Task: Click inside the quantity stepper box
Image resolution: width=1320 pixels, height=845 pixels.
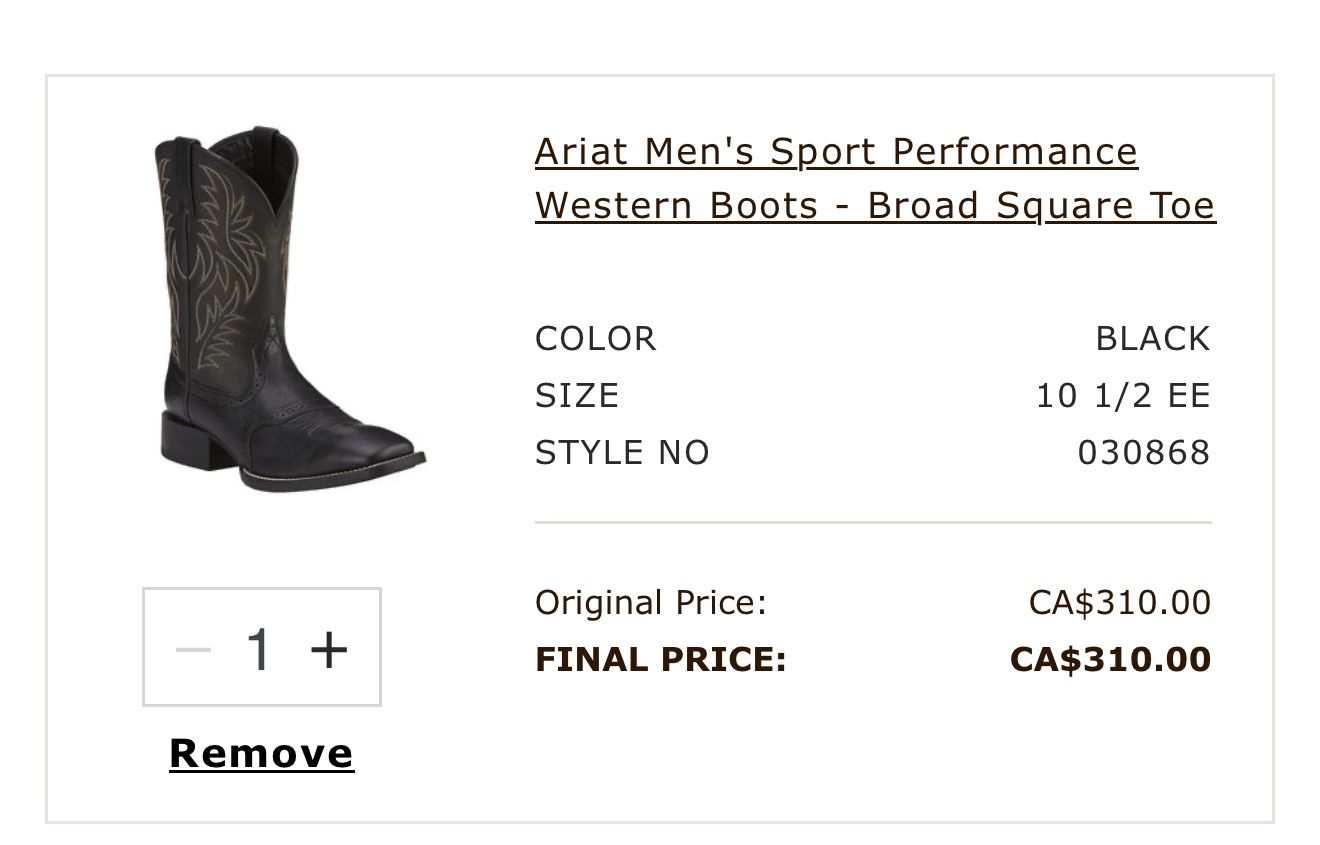Action: coord(261,648)
